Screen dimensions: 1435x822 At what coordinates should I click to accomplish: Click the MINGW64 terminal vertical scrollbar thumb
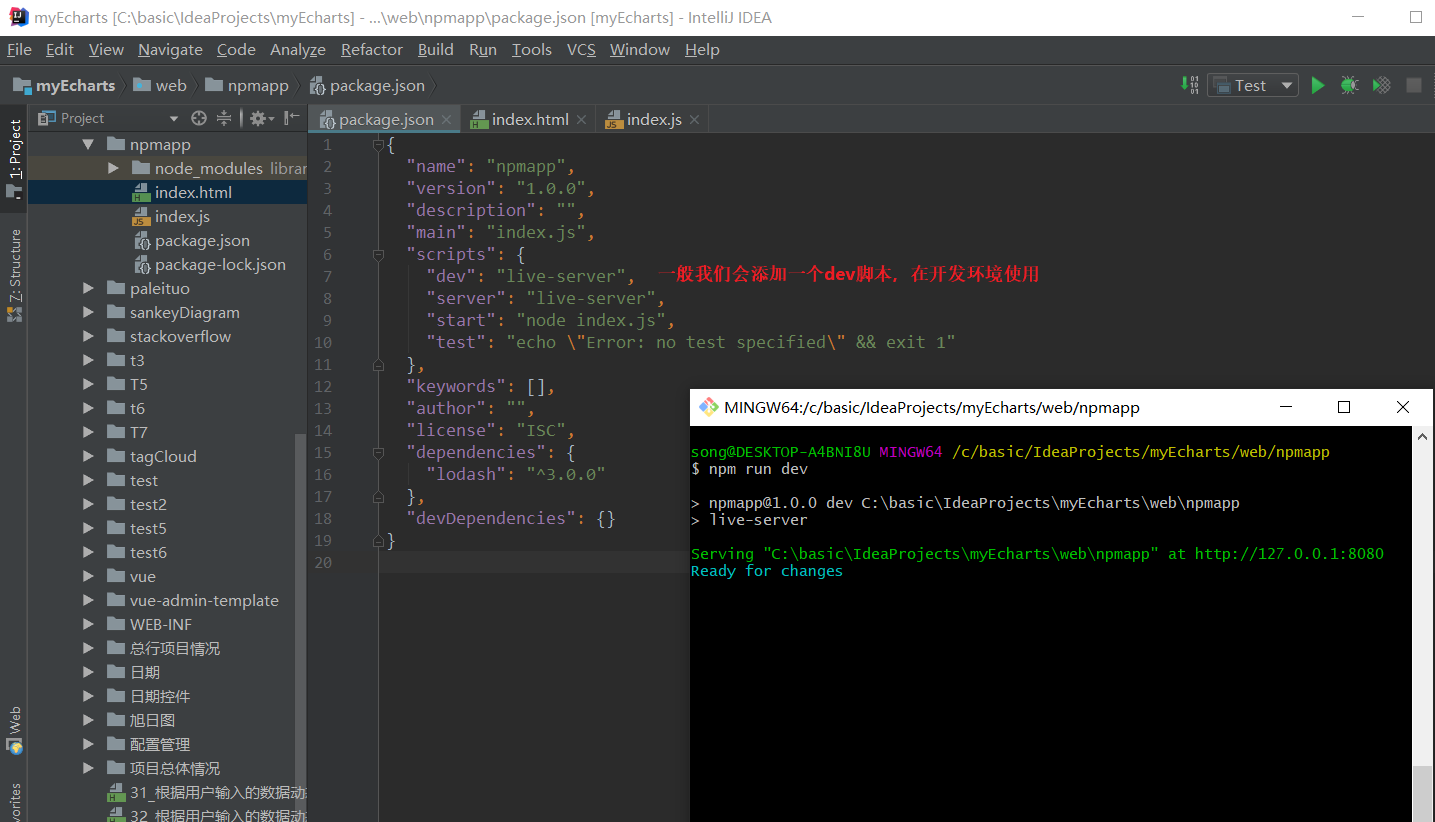tap(1424, 794)
